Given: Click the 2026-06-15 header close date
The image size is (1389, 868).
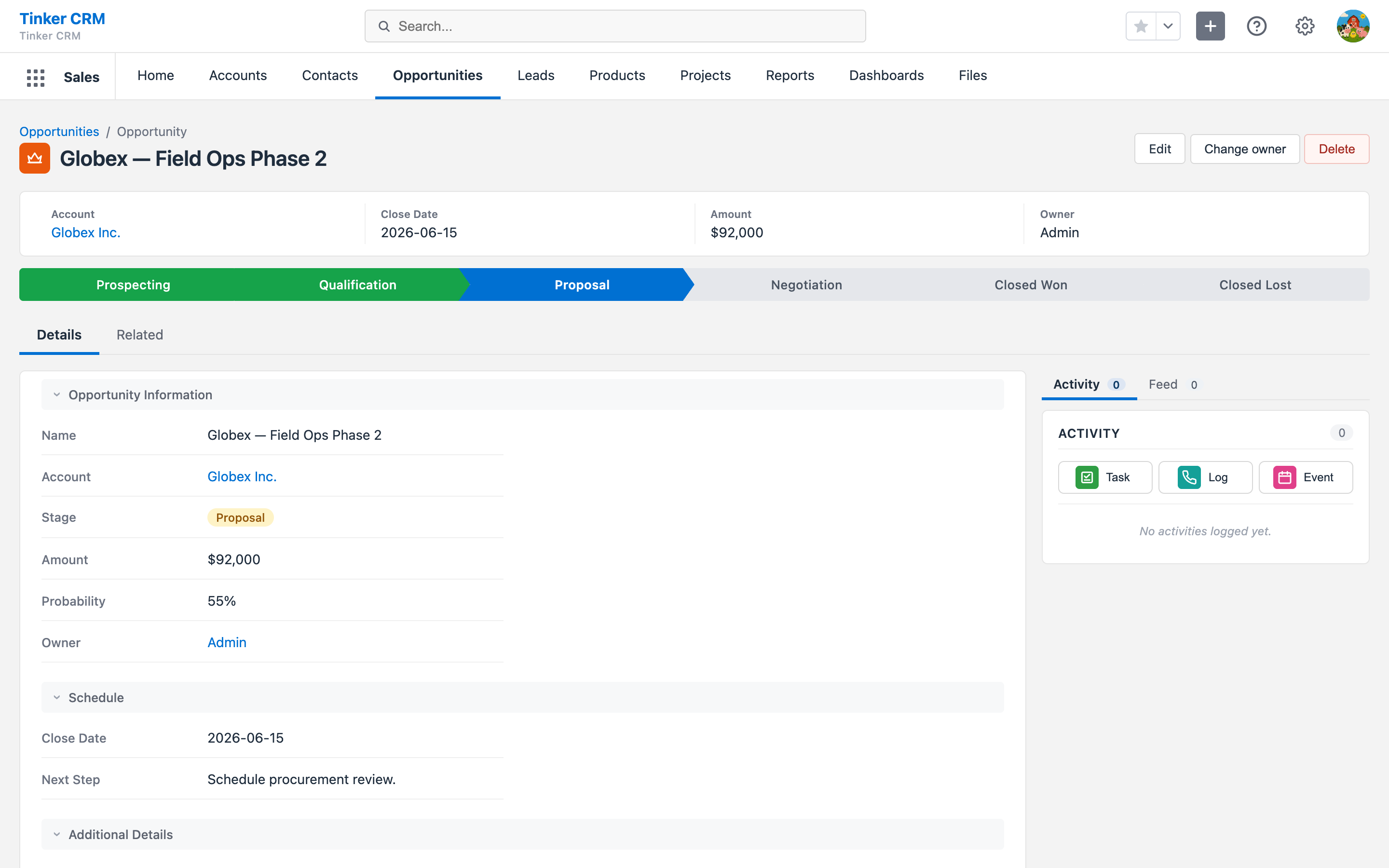Looking at the screenshot, I should [419, 232].
